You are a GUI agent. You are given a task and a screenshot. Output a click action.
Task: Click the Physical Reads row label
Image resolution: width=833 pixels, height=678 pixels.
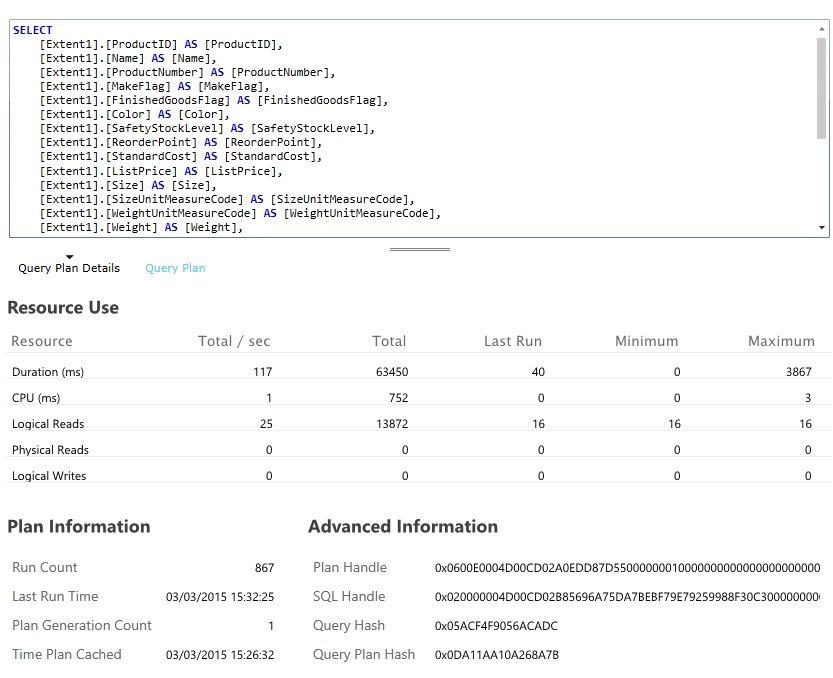50,450
